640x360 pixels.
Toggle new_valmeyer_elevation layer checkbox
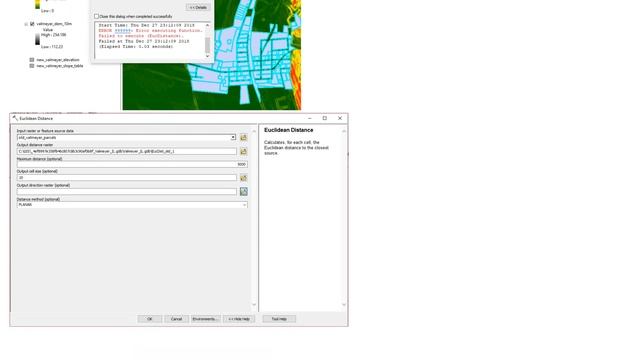[x=32, y=60]
